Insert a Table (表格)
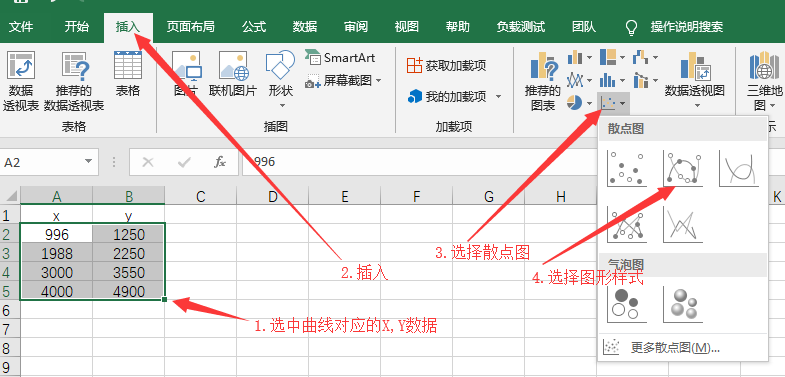This screenshot has width=785, height=377. coord(128,74)
